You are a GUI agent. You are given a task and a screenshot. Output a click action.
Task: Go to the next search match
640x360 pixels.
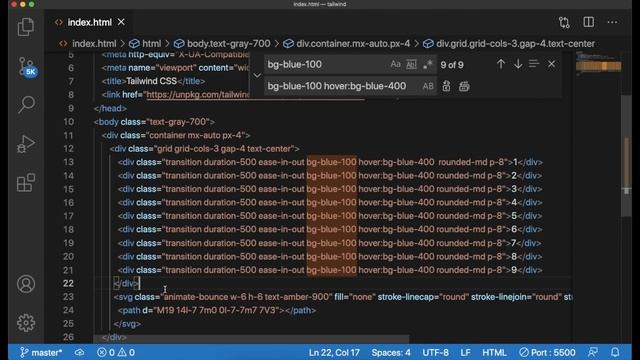point(518,64)
